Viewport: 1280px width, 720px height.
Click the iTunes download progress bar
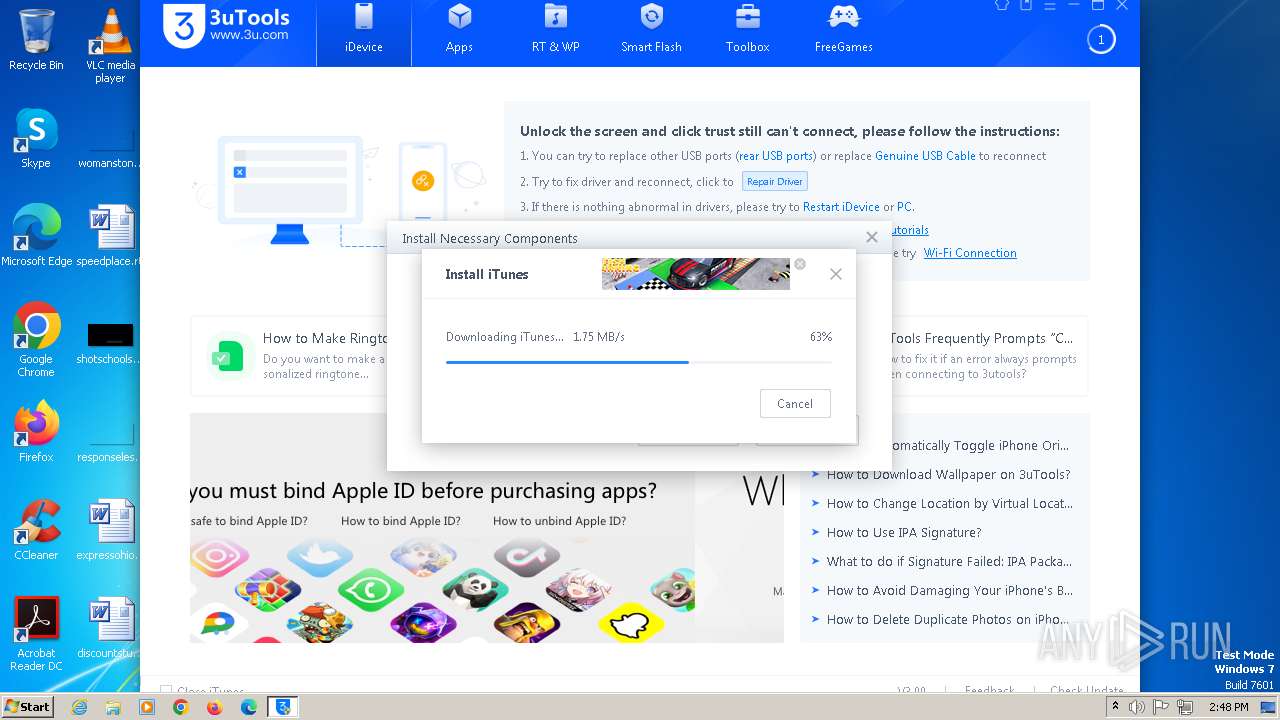(638, 362)
